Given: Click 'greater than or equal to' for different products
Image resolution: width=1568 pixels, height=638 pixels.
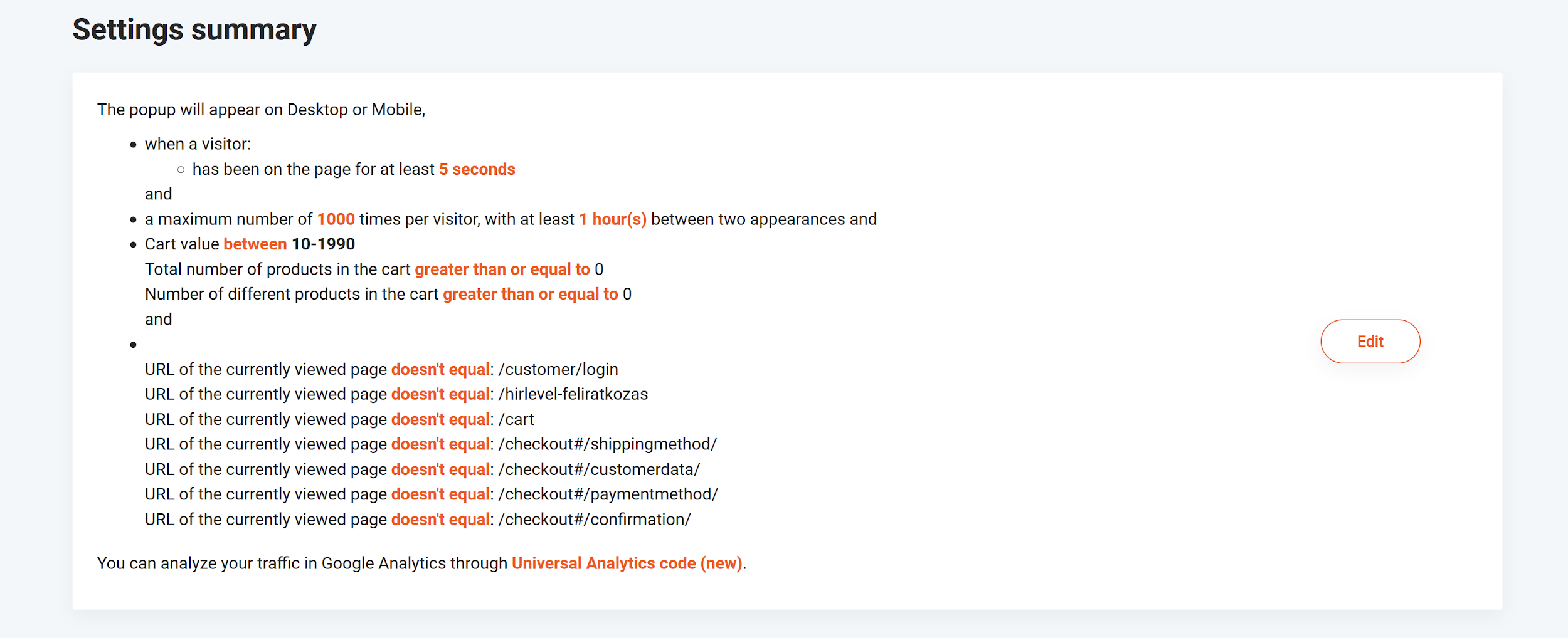Looking at the screenshot, I should point(531,295).
